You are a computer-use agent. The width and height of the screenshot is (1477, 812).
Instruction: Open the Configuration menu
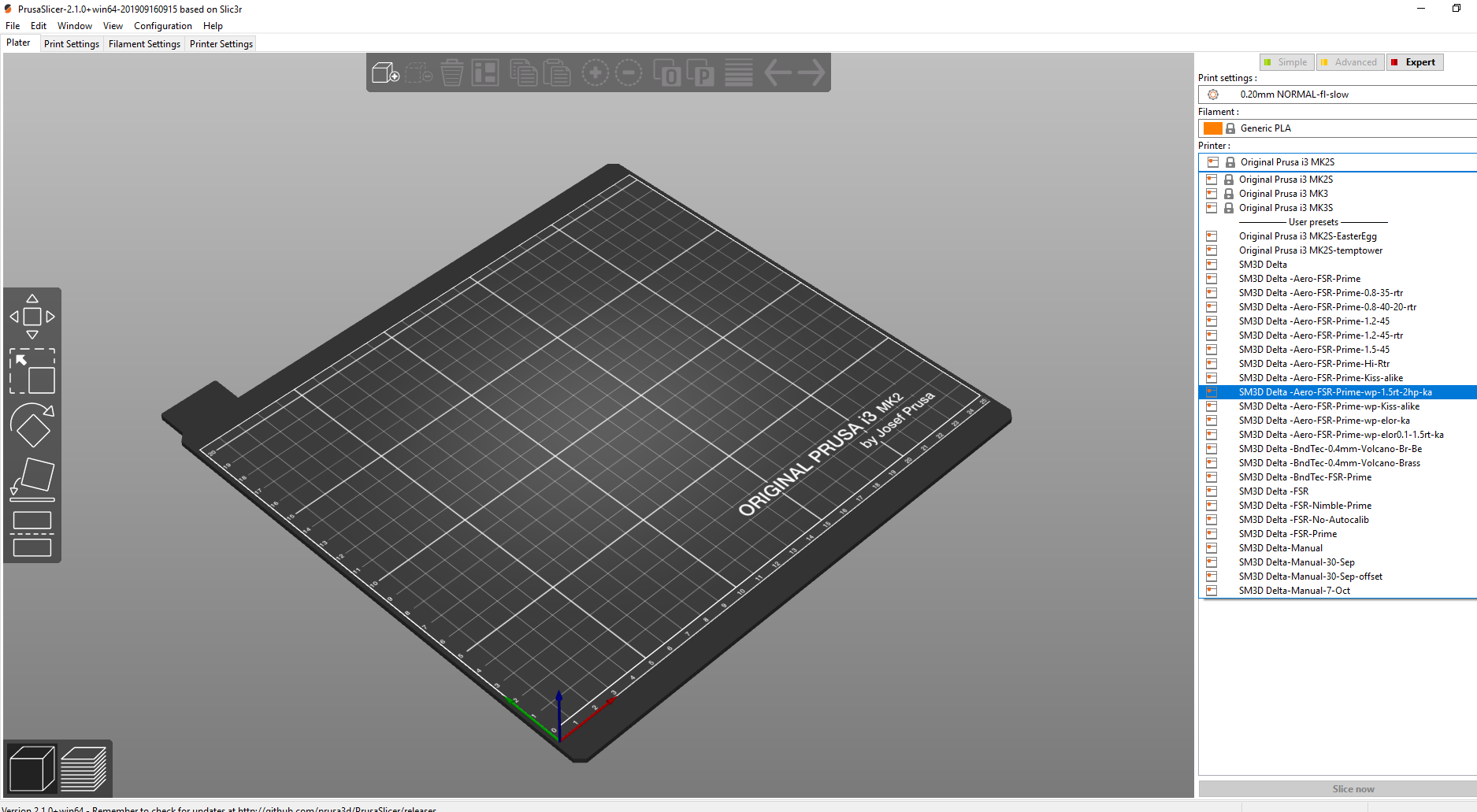tap(162, 26)
